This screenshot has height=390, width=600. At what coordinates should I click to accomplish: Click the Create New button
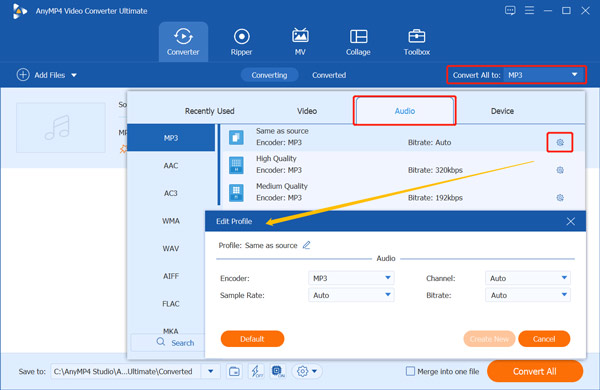click(x=489, y=339)
